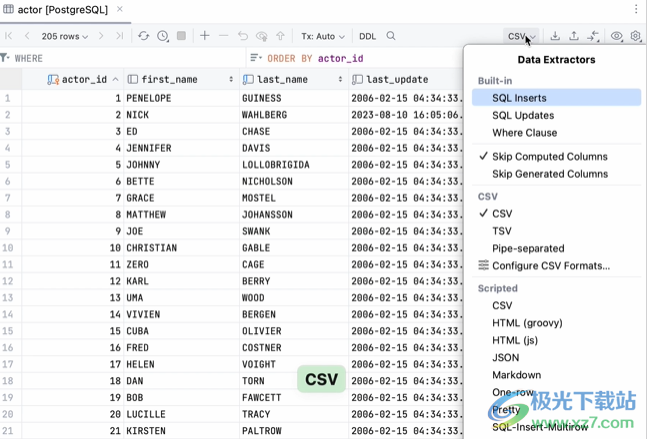Go to first page icon

point(8,36)
